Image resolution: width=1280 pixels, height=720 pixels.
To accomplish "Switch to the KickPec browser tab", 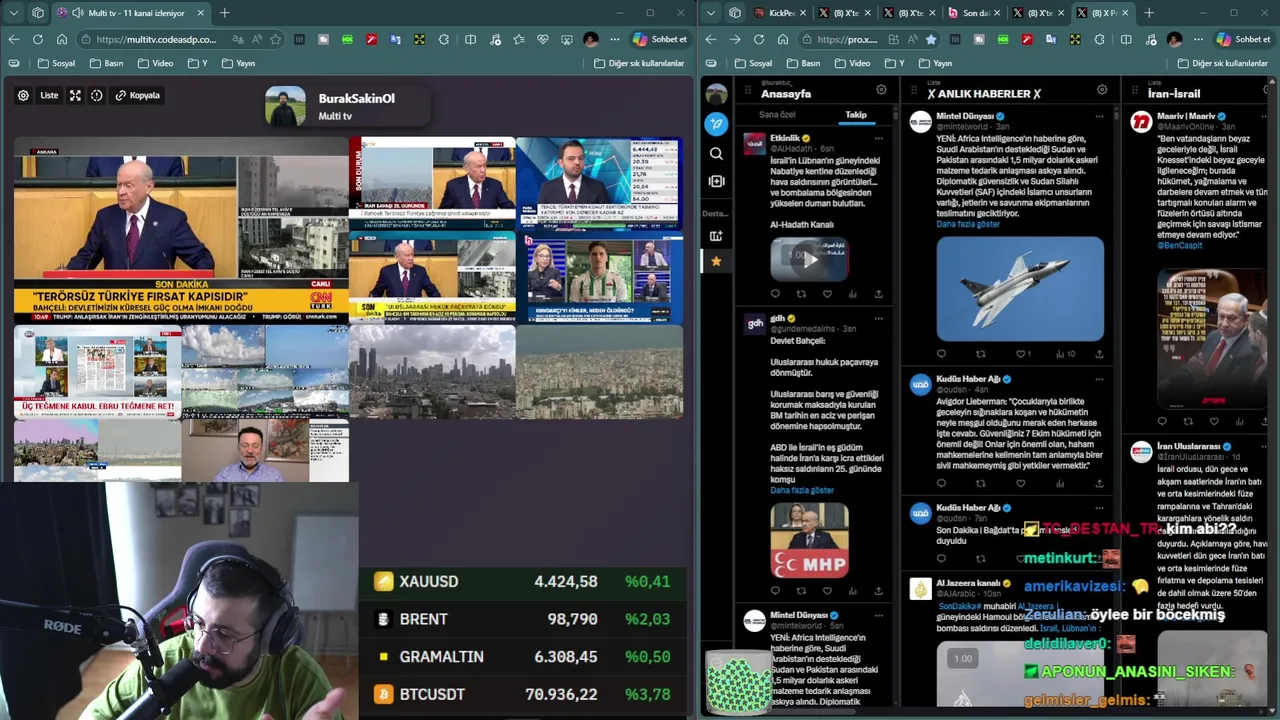I will (778, 13).
